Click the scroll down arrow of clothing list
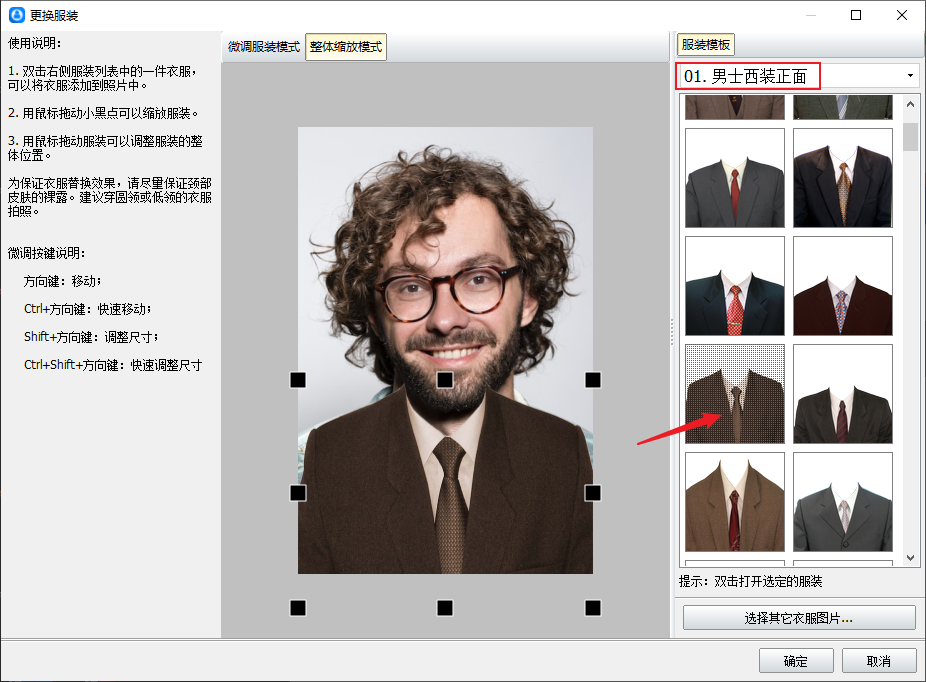Screen dimensions: 926x682 pos(910,557)
